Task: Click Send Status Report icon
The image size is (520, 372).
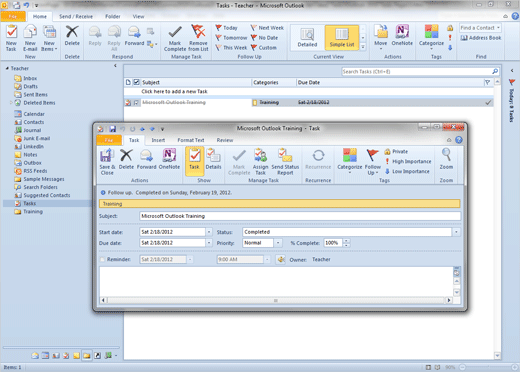Action: (x=285, y=162)
